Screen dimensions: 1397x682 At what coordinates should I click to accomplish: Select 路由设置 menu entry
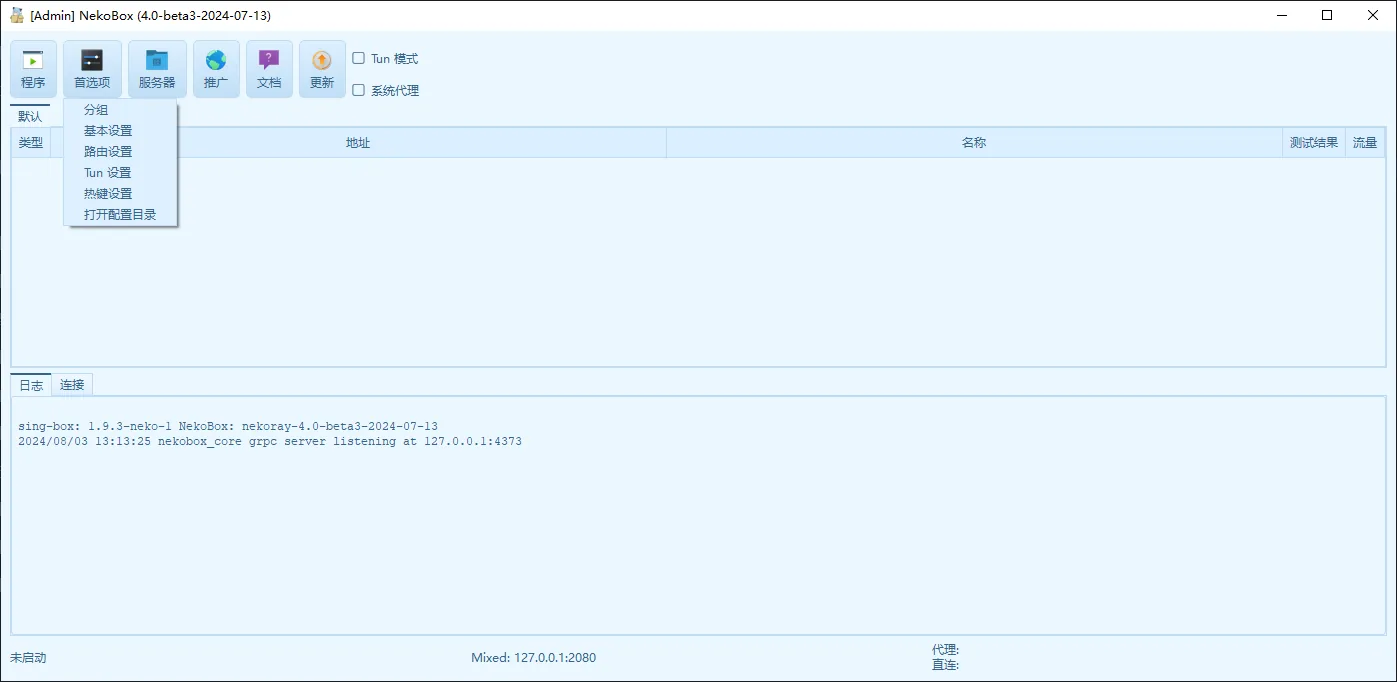pyautogui.click(x=120, y=152)
